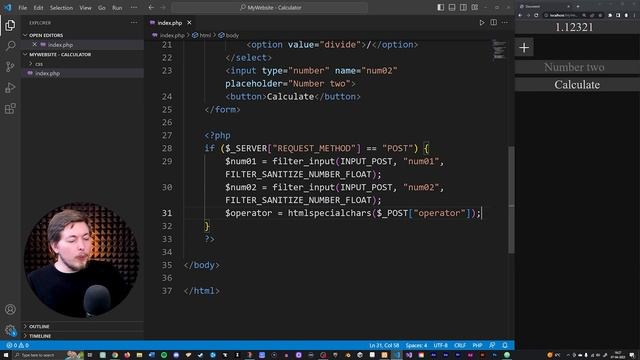Run the PHP file with play icon
The width and height of the screenshot is (640, 360).
pyautogui.click(x=482, y=22)
